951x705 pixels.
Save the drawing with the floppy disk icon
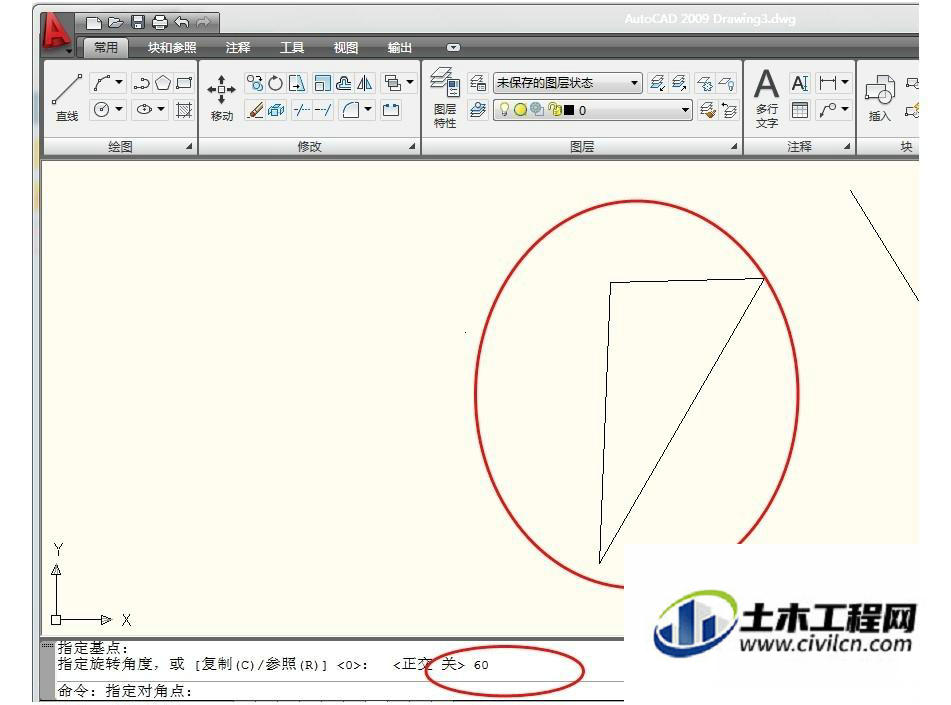(138, 23)
